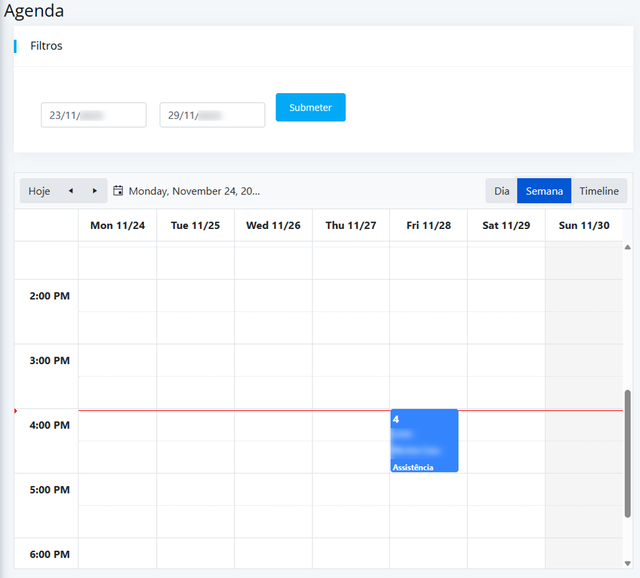The width and height of the screenshot is (640, 578).
Task: Click the end date field 29/11
Action: pos(212,115)
